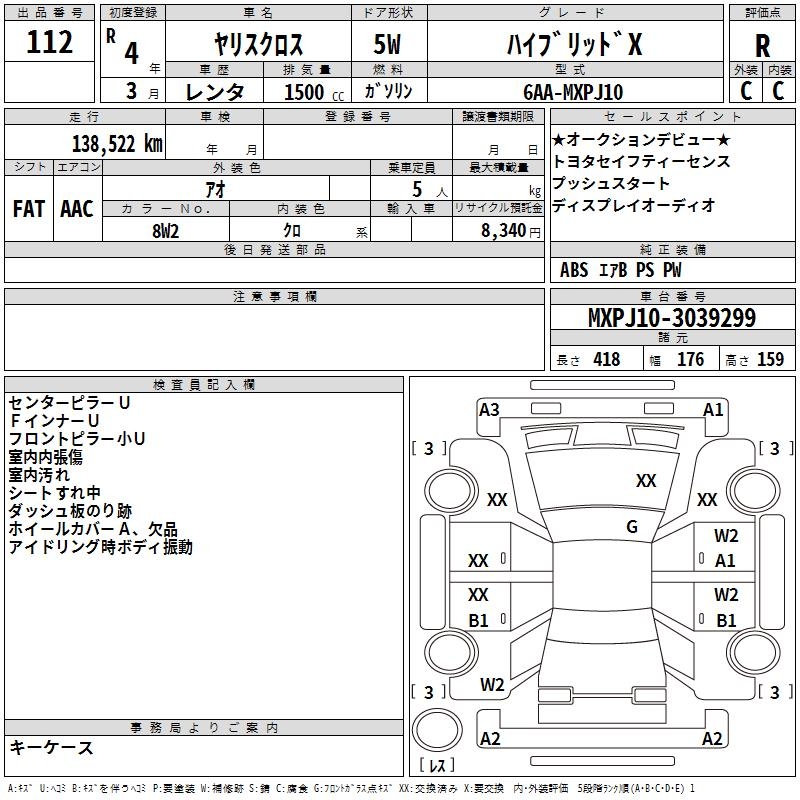The image size is (800, 800).
Task: Click fuel type ガソリン
Action: pos(388,91)
